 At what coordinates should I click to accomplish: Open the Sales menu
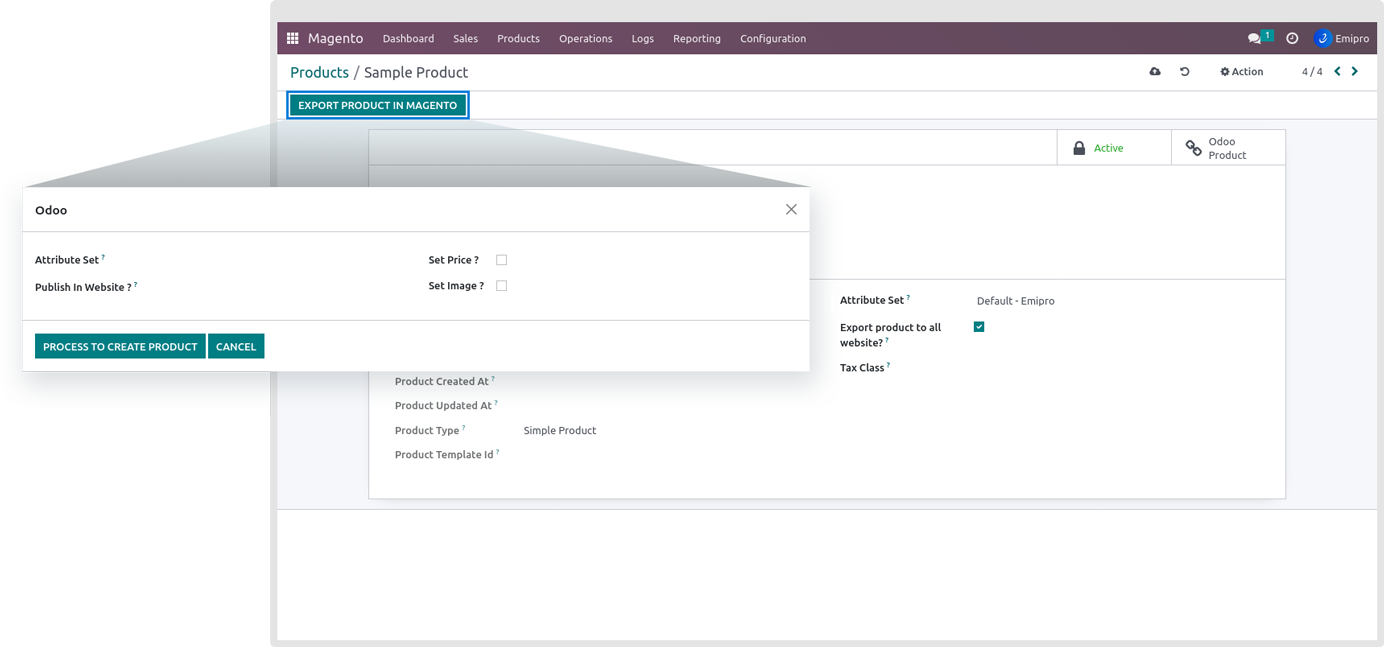click(465, 39)
